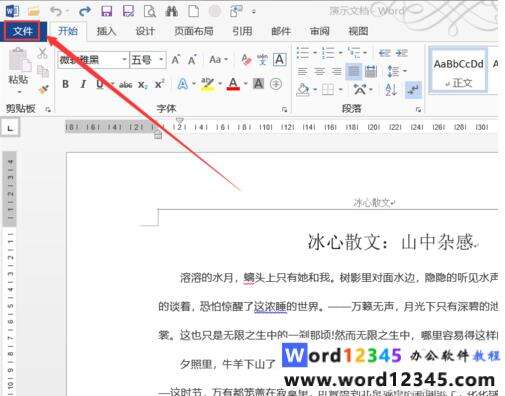Toggle show paragraph marks button
Image resolution: width=505 pixels, height=396 pixels.
[x=413, y=89]
